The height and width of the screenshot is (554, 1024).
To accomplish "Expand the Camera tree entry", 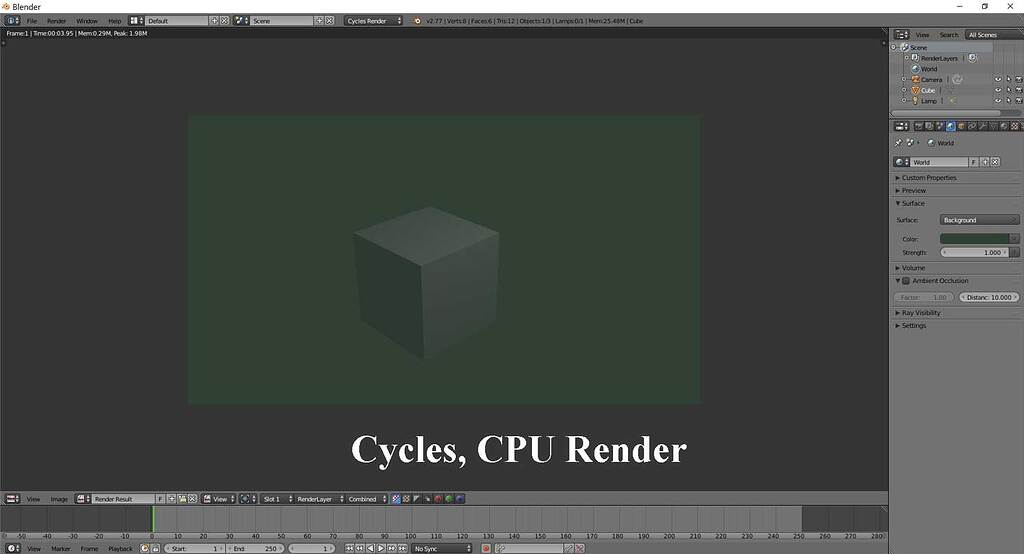I will [904, 80].
